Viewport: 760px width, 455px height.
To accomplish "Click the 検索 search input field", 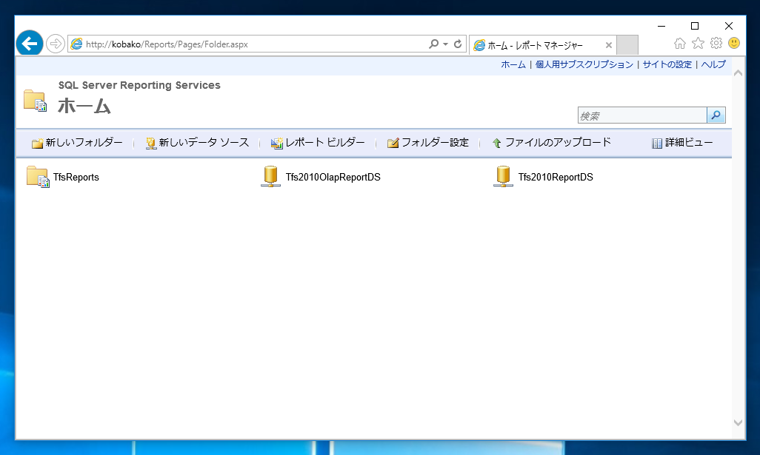I will click(642, 115).
